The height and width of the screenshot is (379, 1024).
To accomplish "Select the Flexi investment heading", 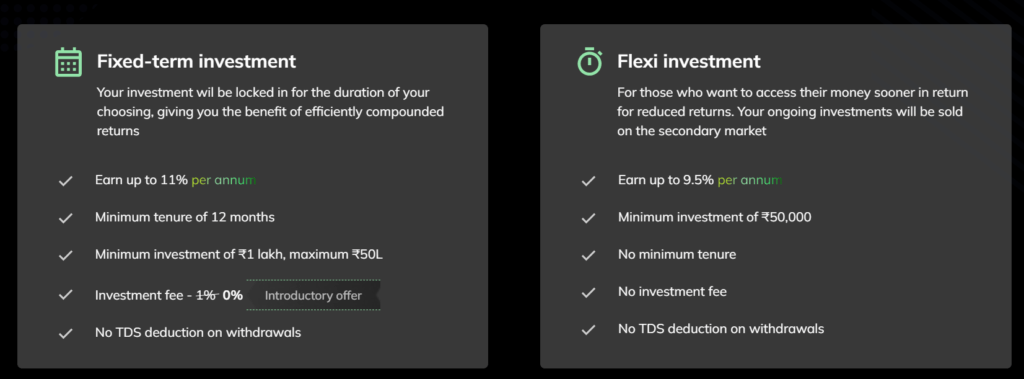I will 689,61.
